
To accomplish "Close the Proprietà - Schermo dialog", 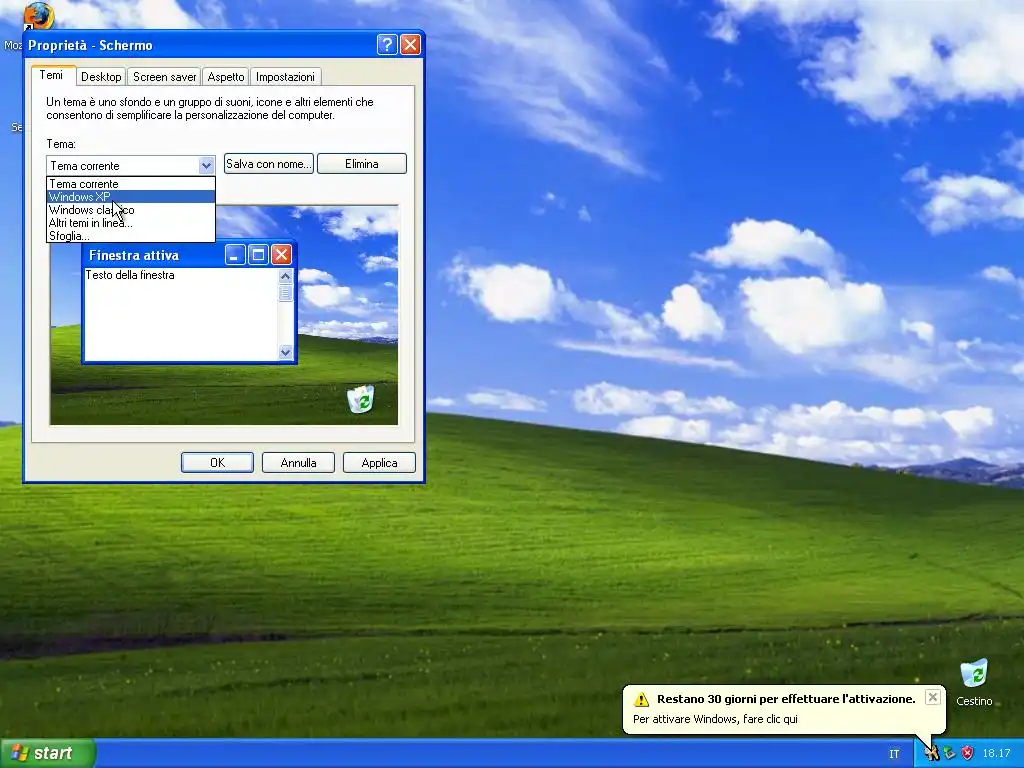I will (x=410, y=44).
